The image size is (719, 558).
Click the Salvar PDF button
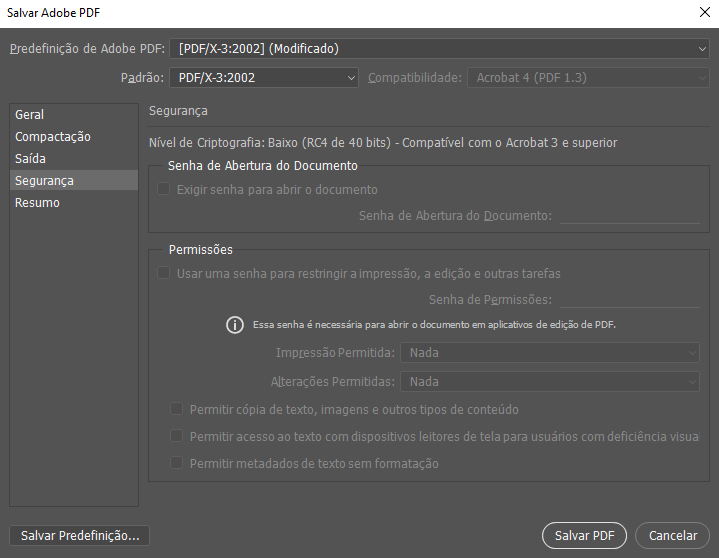[x=584, y=535]
